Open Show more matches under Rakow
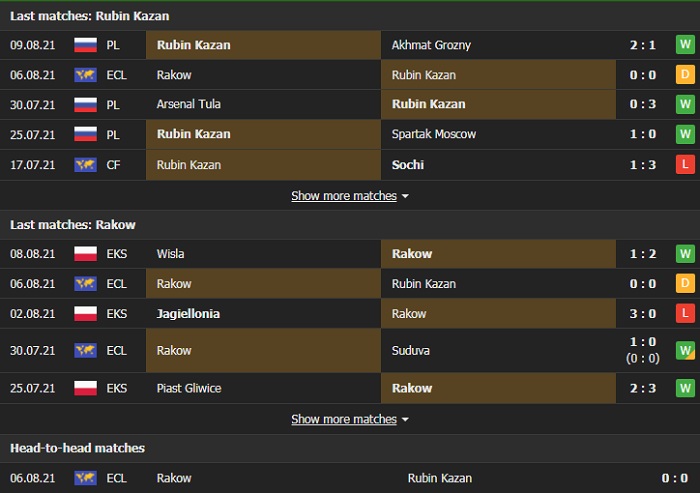The image size is (700, 493). pyautogui.click(x=344, y=419)
